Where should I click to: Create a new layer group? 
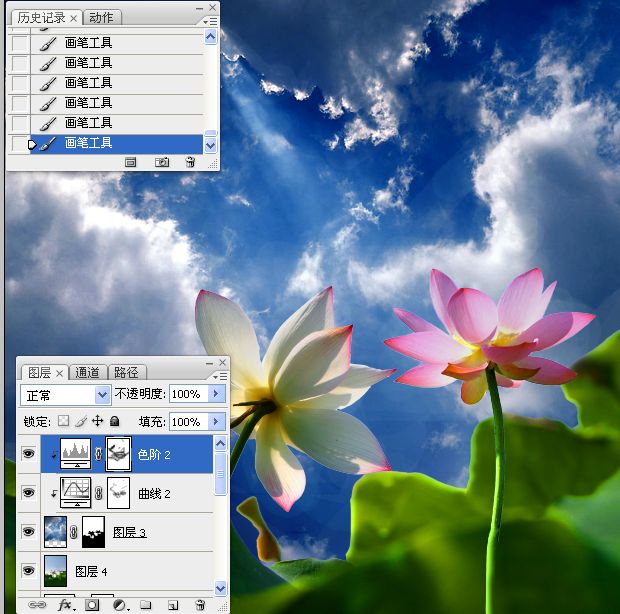[x=146, y=605]
